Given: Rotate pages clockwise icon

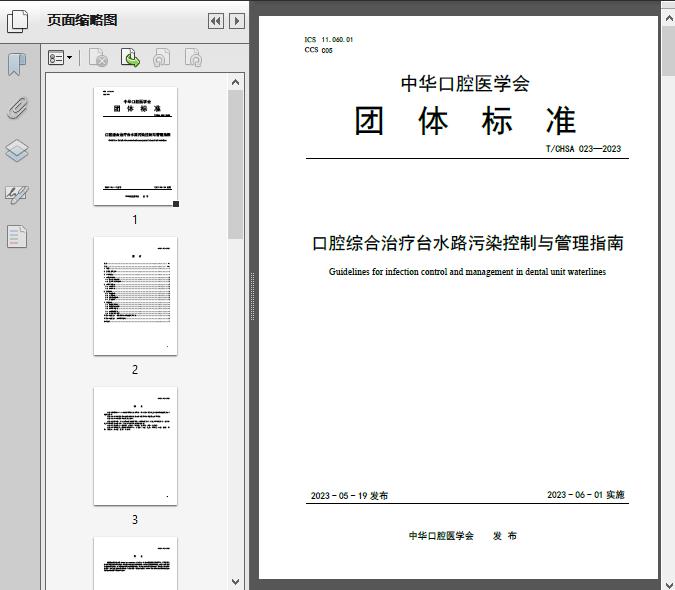Looking at the screenshot, I should [193, 58].
